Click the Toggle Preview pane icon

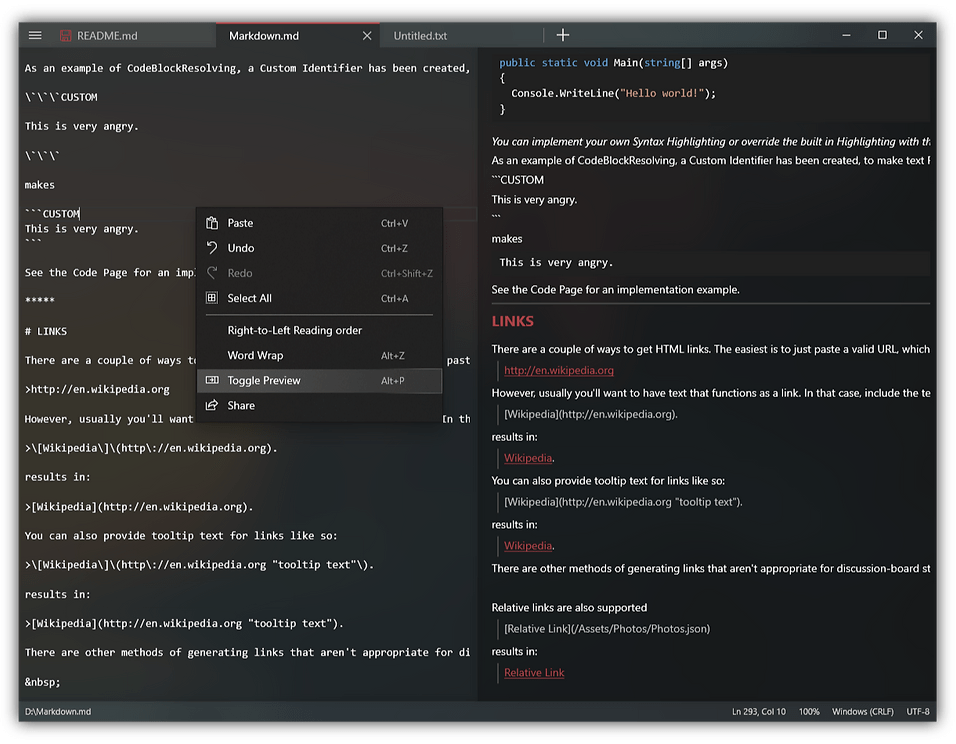click(x=212, y=380)
